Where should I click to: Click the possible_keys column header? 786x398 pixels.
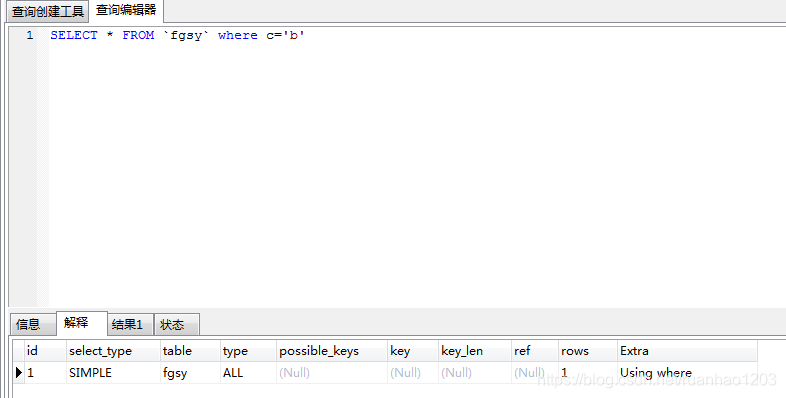tap(332, 351)
